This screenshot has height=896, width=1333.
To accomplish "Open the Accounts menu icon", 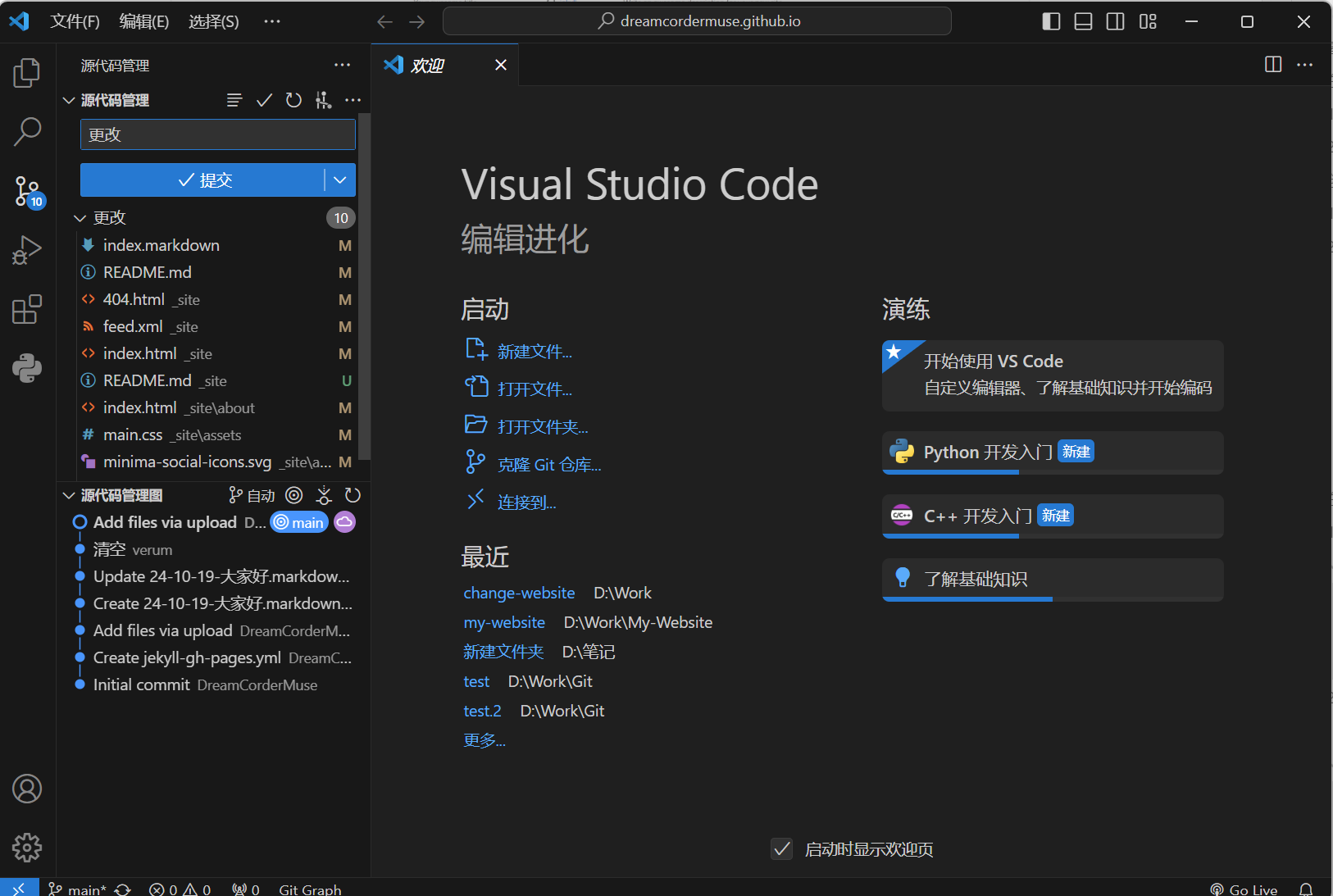I will 27,789.
